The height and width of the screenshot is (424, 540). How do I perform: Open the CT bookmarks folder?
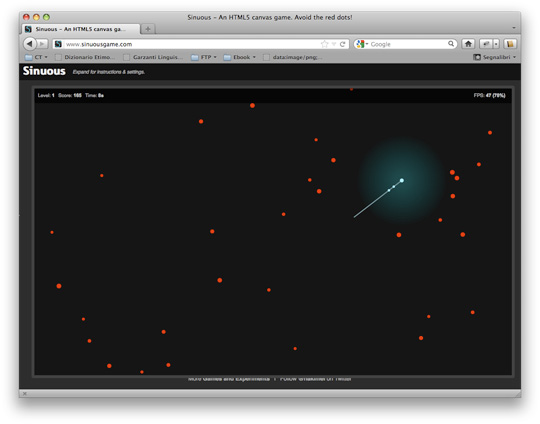click(37, 57)
